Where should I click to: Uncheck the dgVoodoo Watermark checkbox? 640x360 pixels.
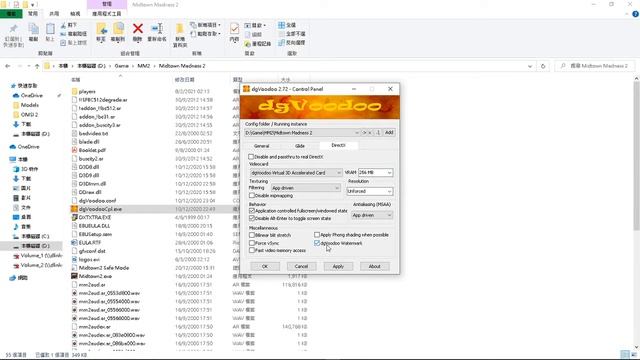(317, 243)
